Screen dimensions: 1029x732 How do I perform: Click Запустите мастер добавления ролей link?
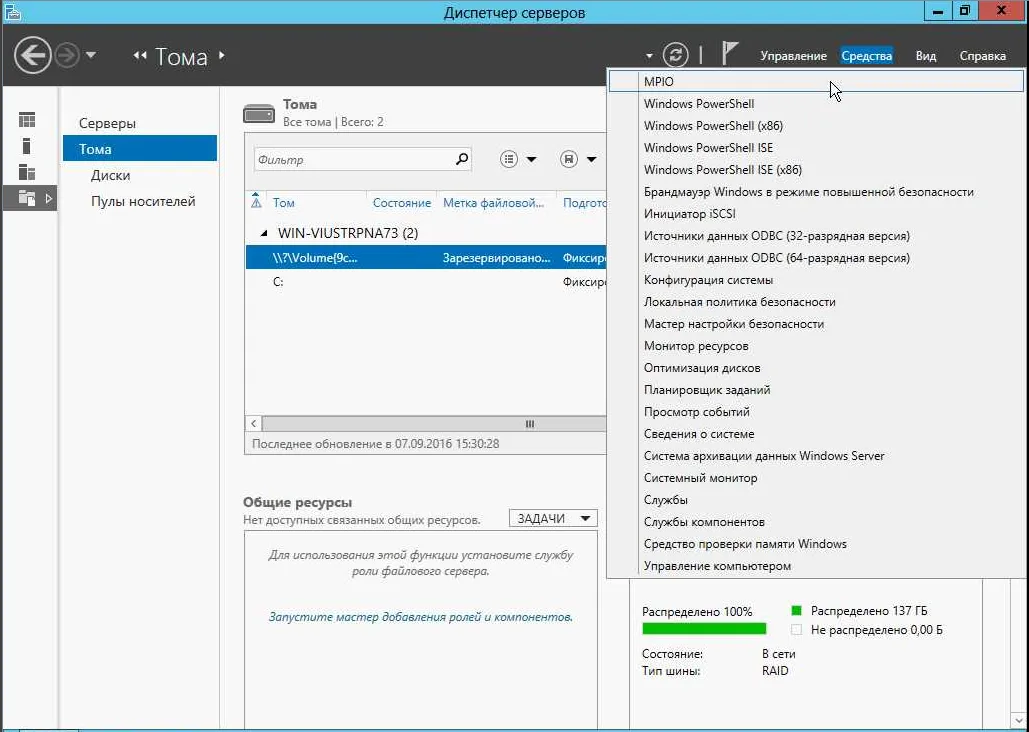[x=421, y=617]
